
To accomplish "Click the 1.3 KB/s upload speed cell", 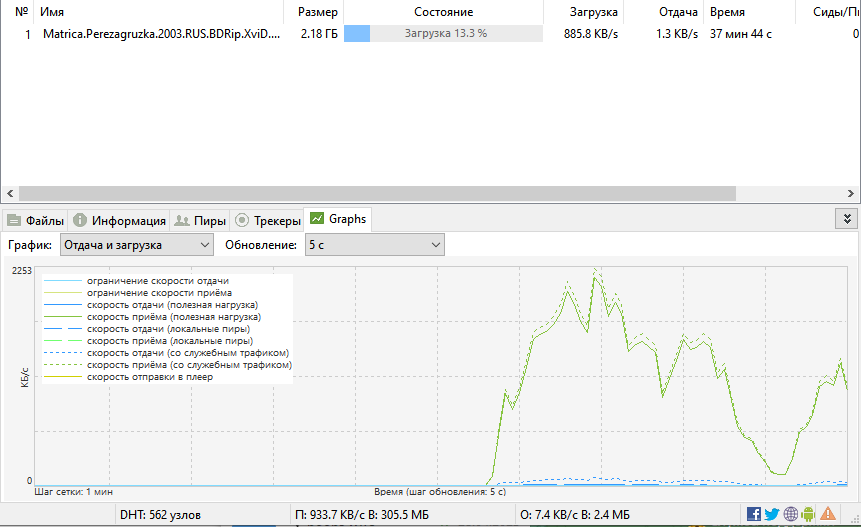I will (x=677, y=33).
